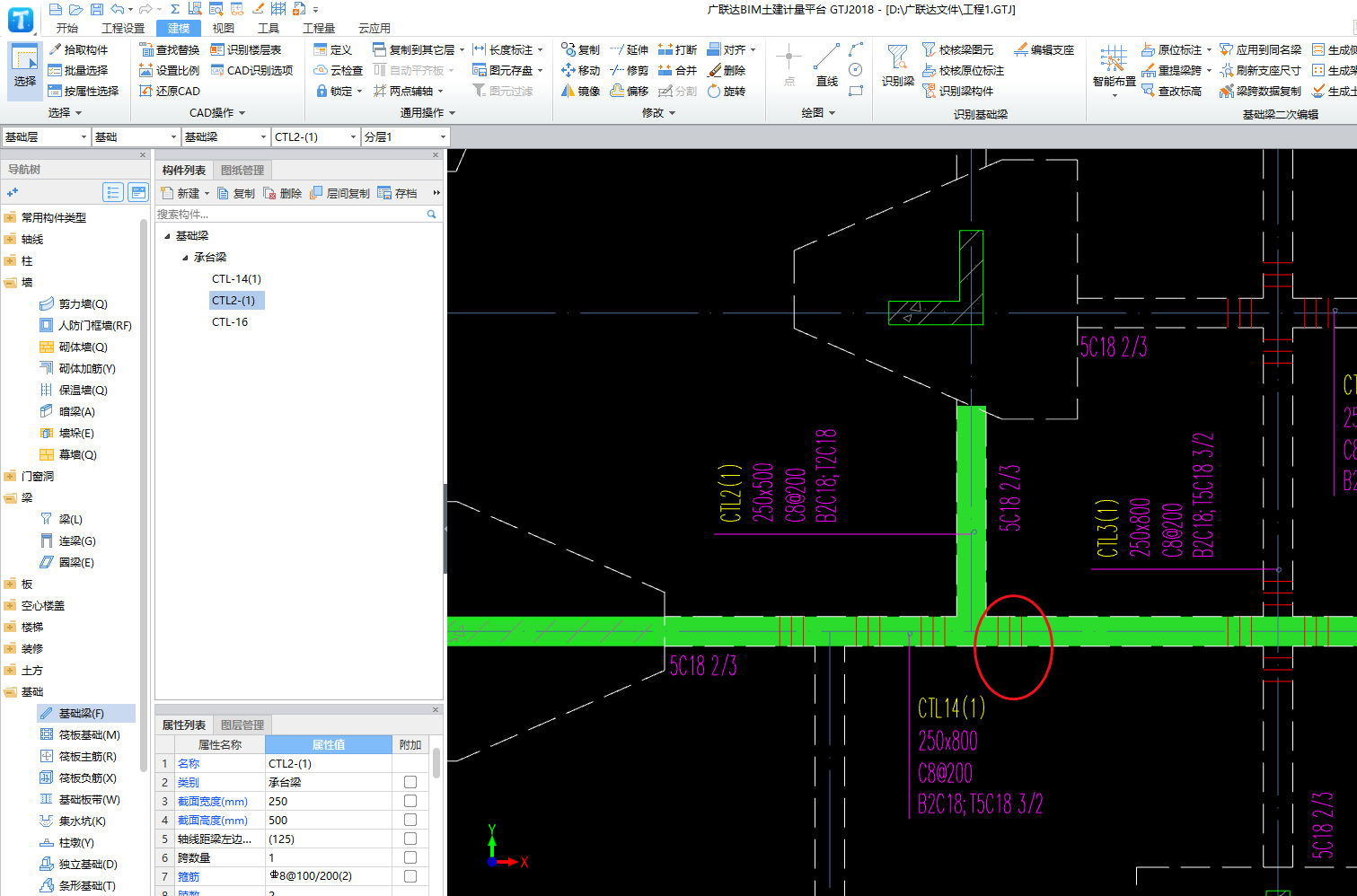The width and height of the screenshot is (1357, 896).
Task: Open the 云检查 cloud check tool
Action: (x=339, y=70)
